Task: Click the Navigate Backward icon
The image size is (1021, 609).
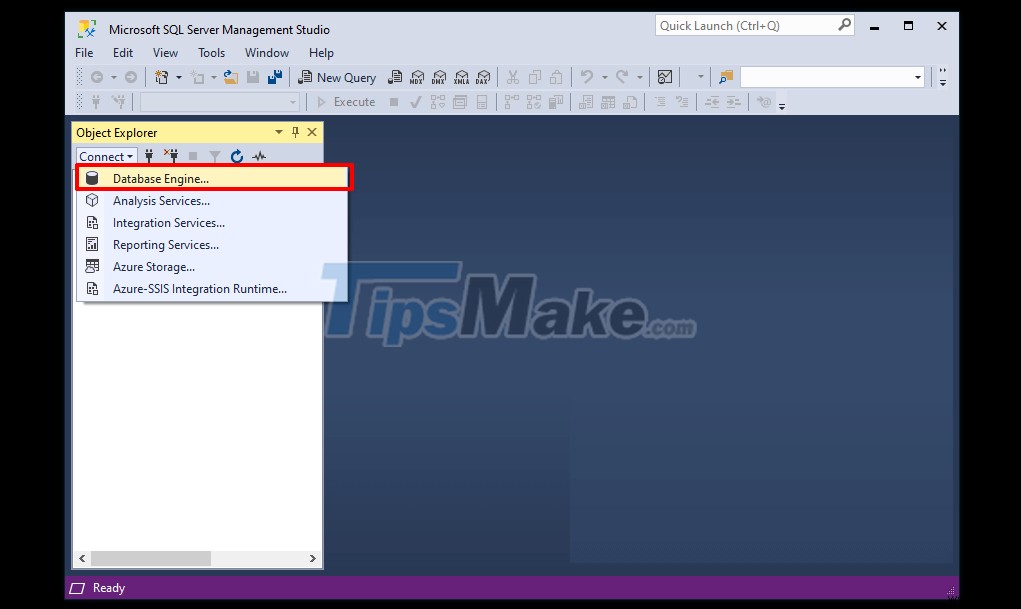Action: [96, 78]
